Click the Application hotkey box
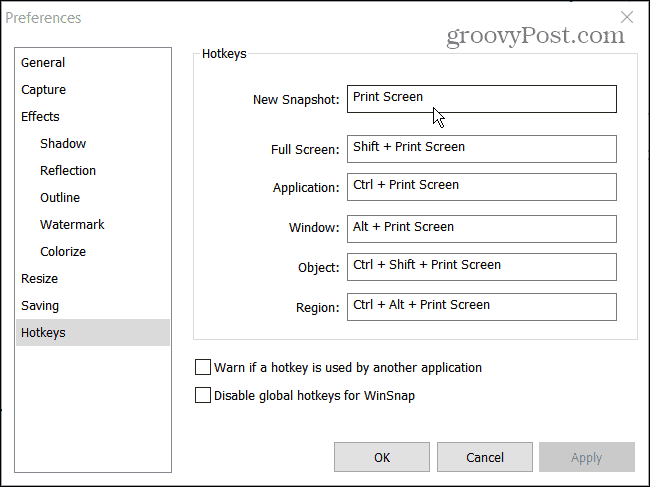The height and width of the screenshot is (487, 650). click(481, 186)
